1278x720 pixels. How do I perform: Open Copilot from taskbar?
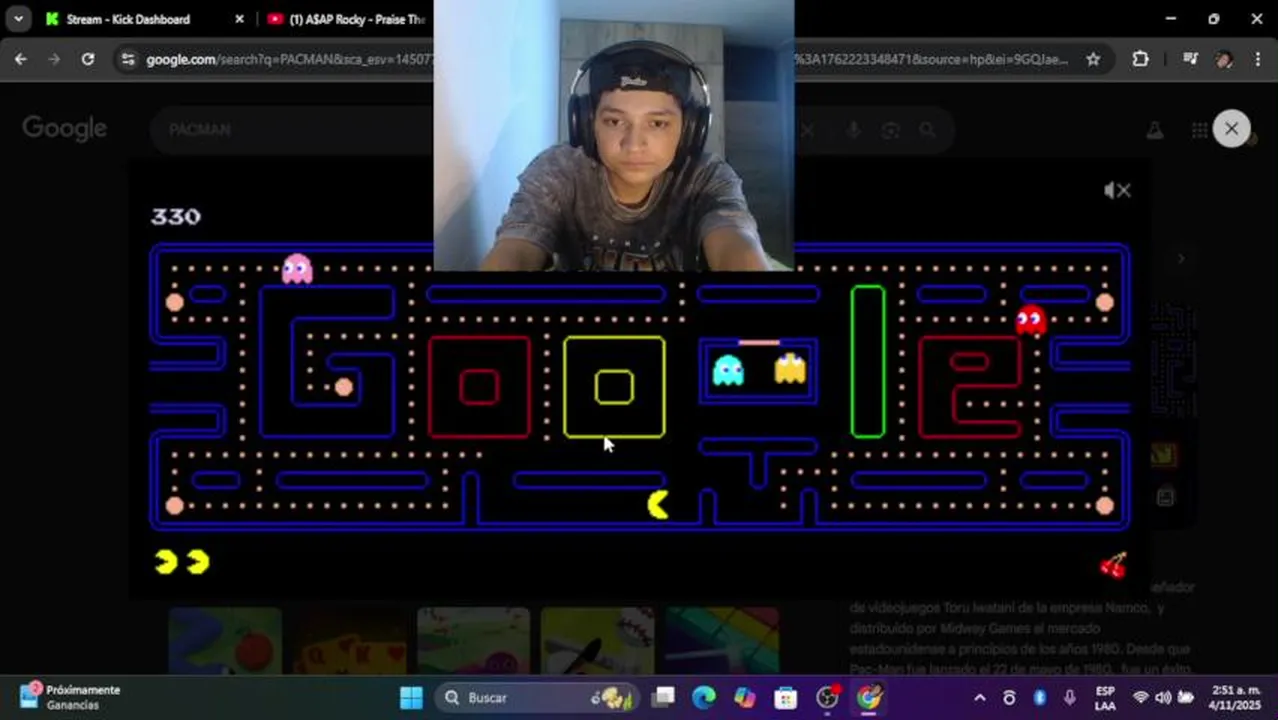point(745,698)
